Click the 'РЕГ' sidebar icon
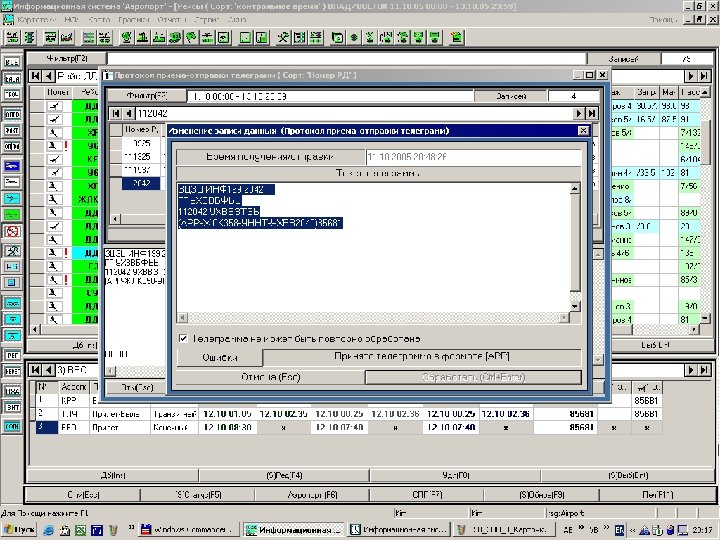Viewport: 720px width, 540px height. click(x=12, y=355)
